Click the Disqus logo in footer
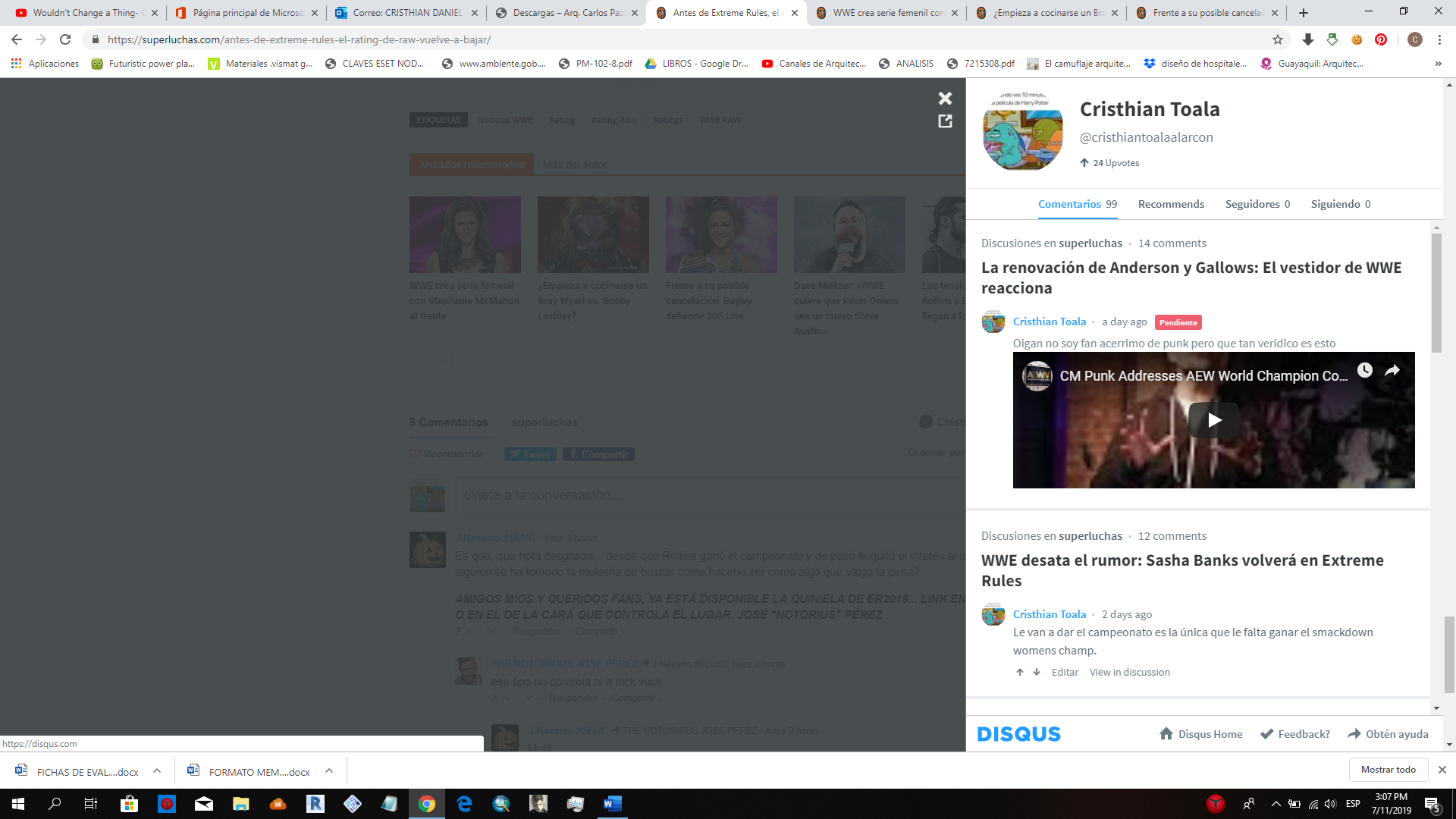The width and height of the screenshot is (1456, 819). click(x=1019, y=734)
